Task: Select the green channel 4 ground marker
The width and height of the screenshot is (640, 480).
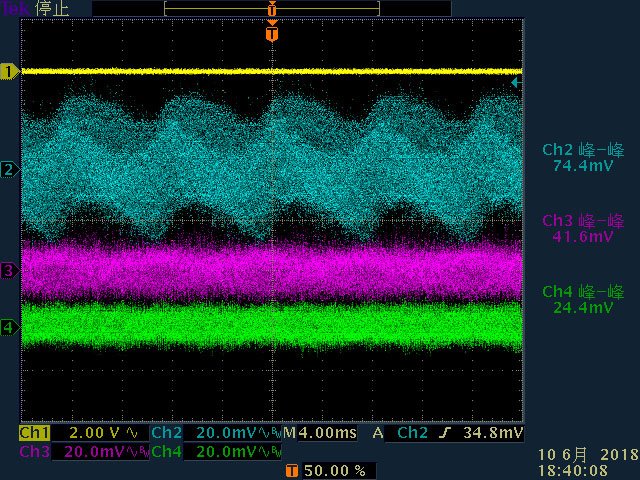Action: coord(10,327)
